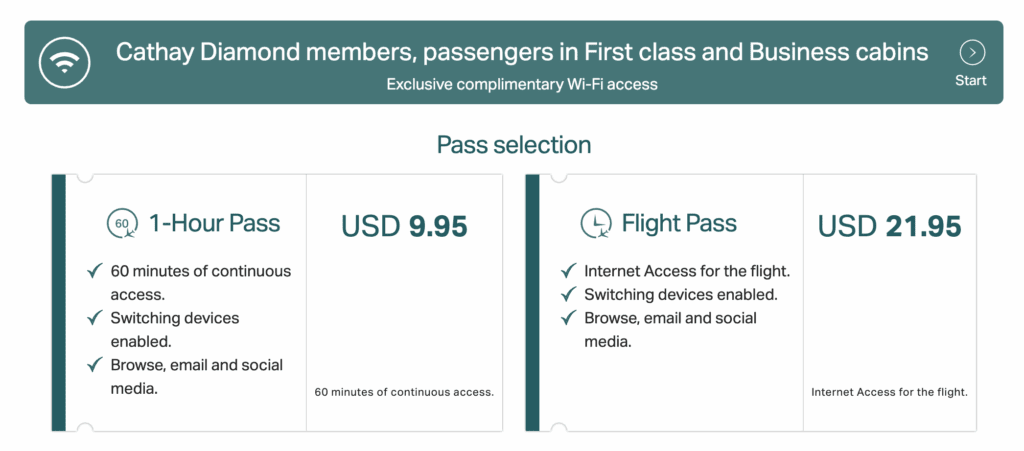The image size is (1024, 451).
Task: Select the USD 9.95 price
Action: click(x=404, y=226)
